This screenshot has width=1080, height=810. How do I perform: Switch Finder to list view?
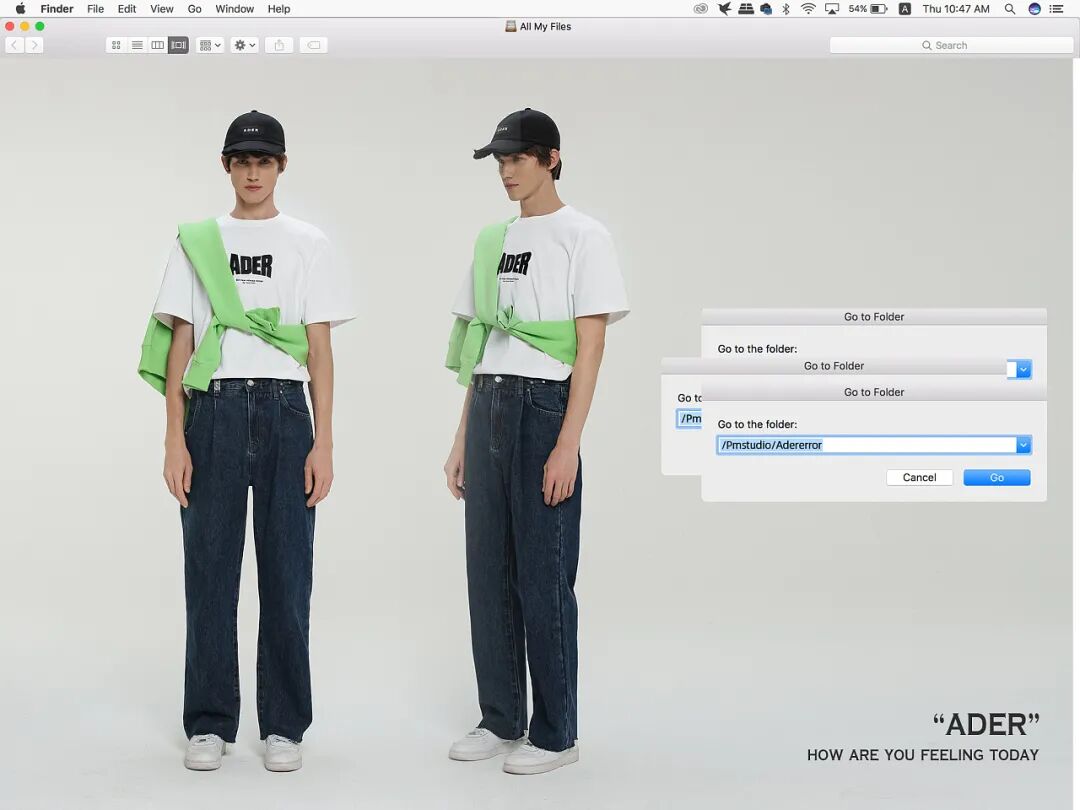pyautogui.click(x=137, y=45)
